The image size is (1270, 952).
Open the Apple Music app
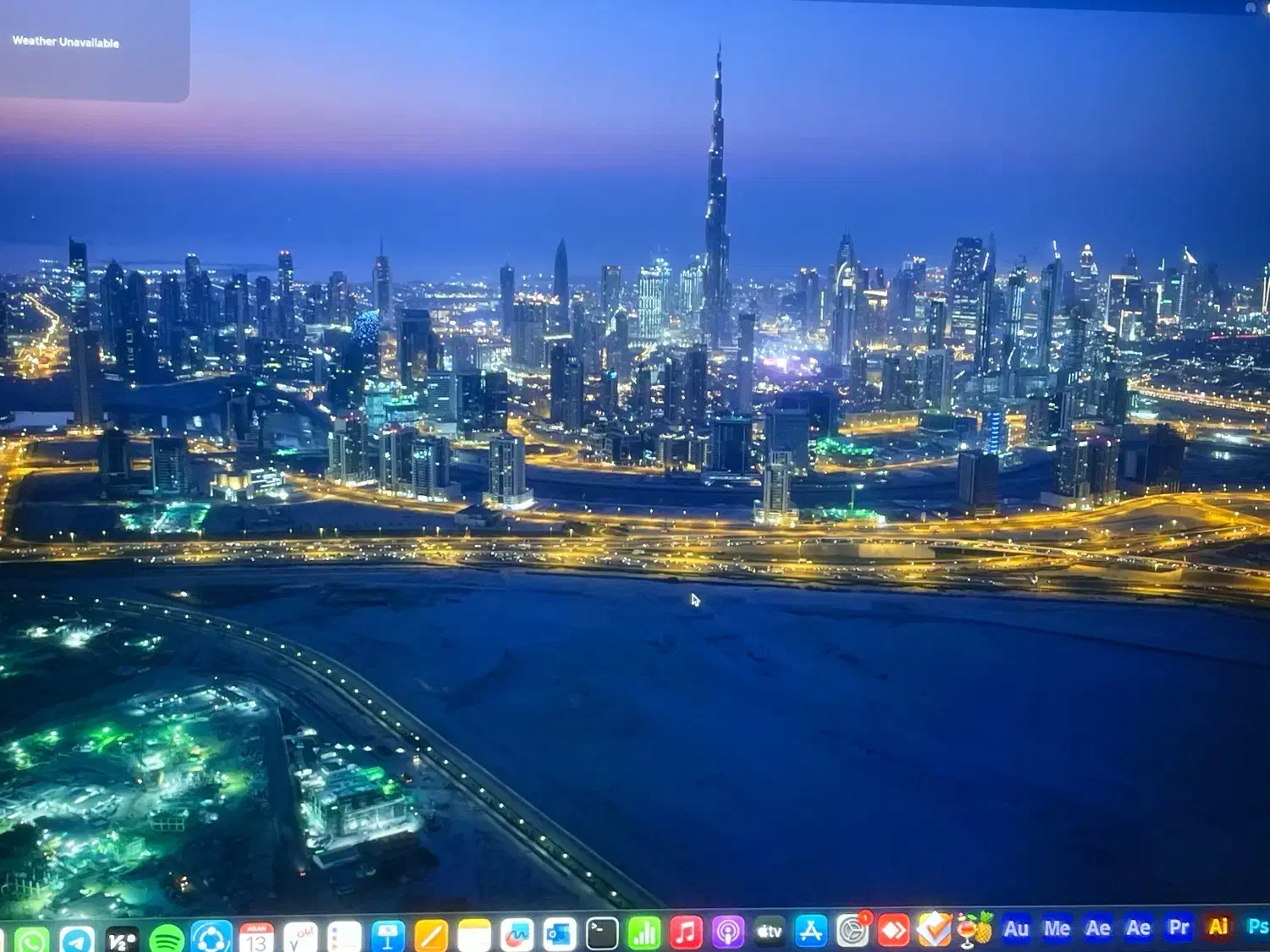click(686, 933)
